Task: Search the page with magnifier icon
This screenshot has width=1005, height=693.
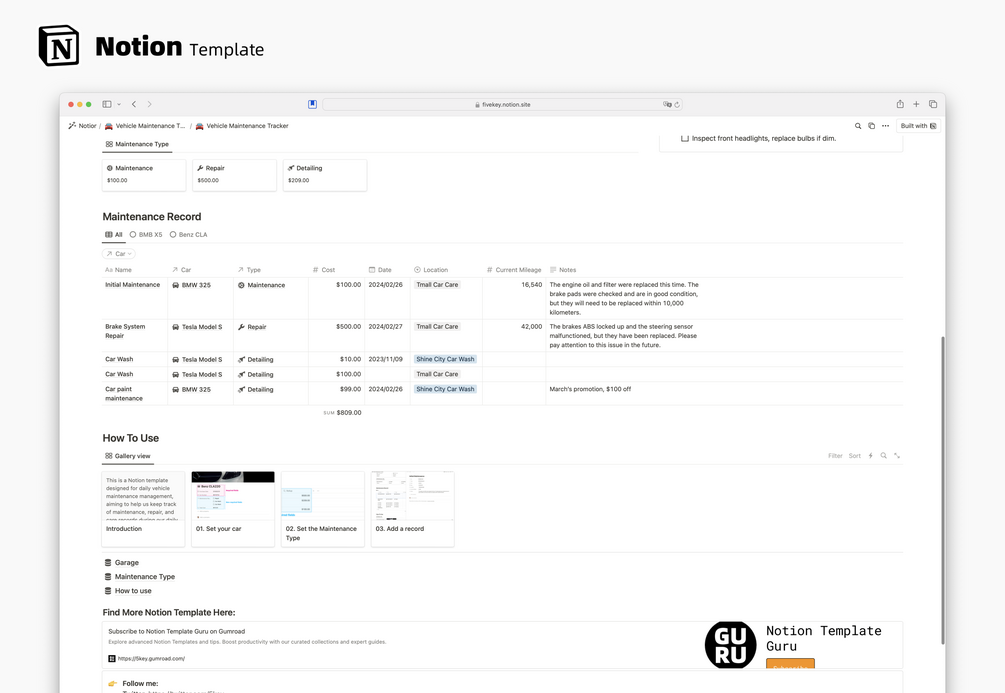Action: click(858, 126)
